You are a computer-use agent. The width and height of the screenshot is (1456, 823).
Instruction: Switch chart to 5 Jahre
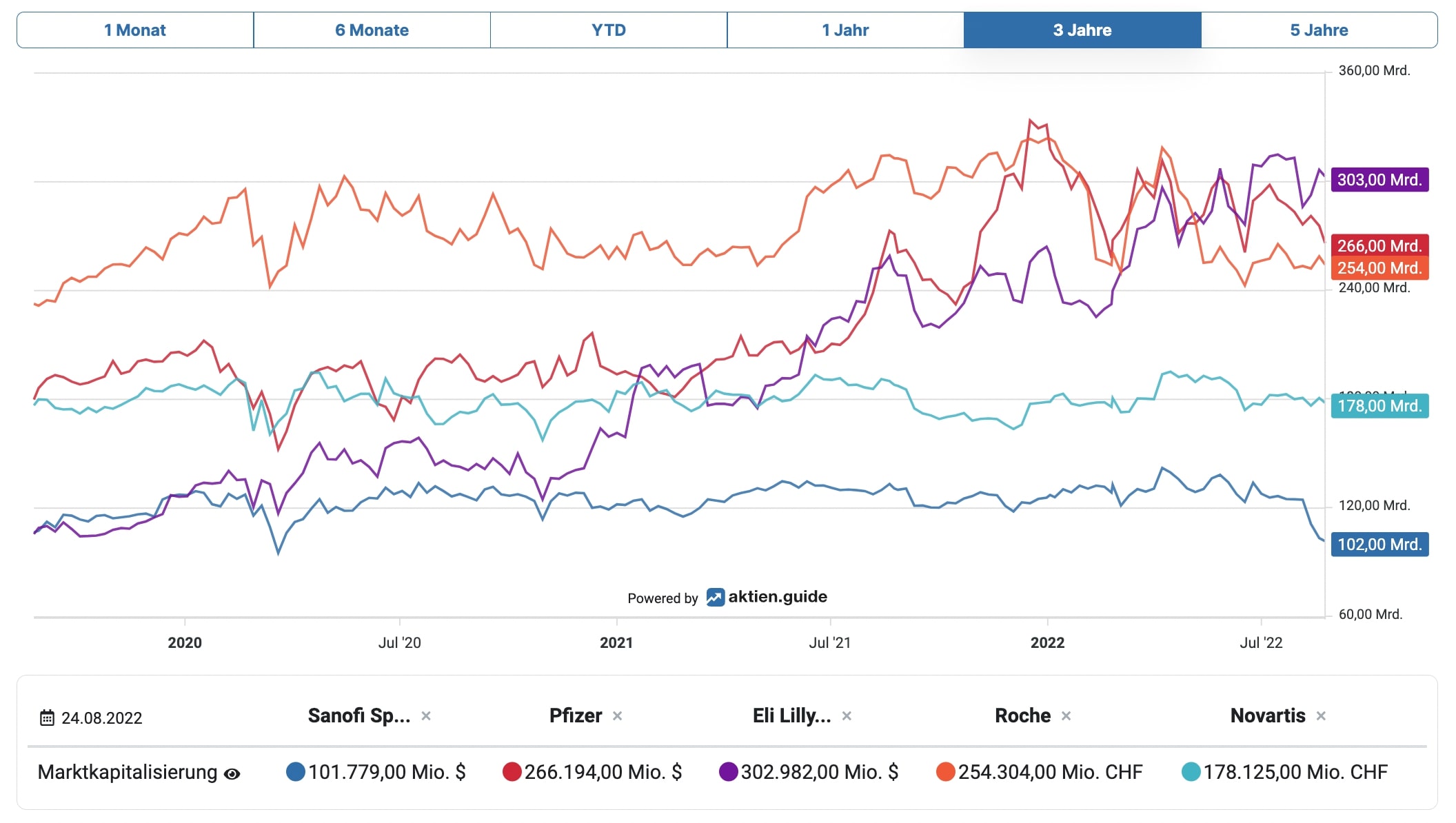click(1319, 30)
